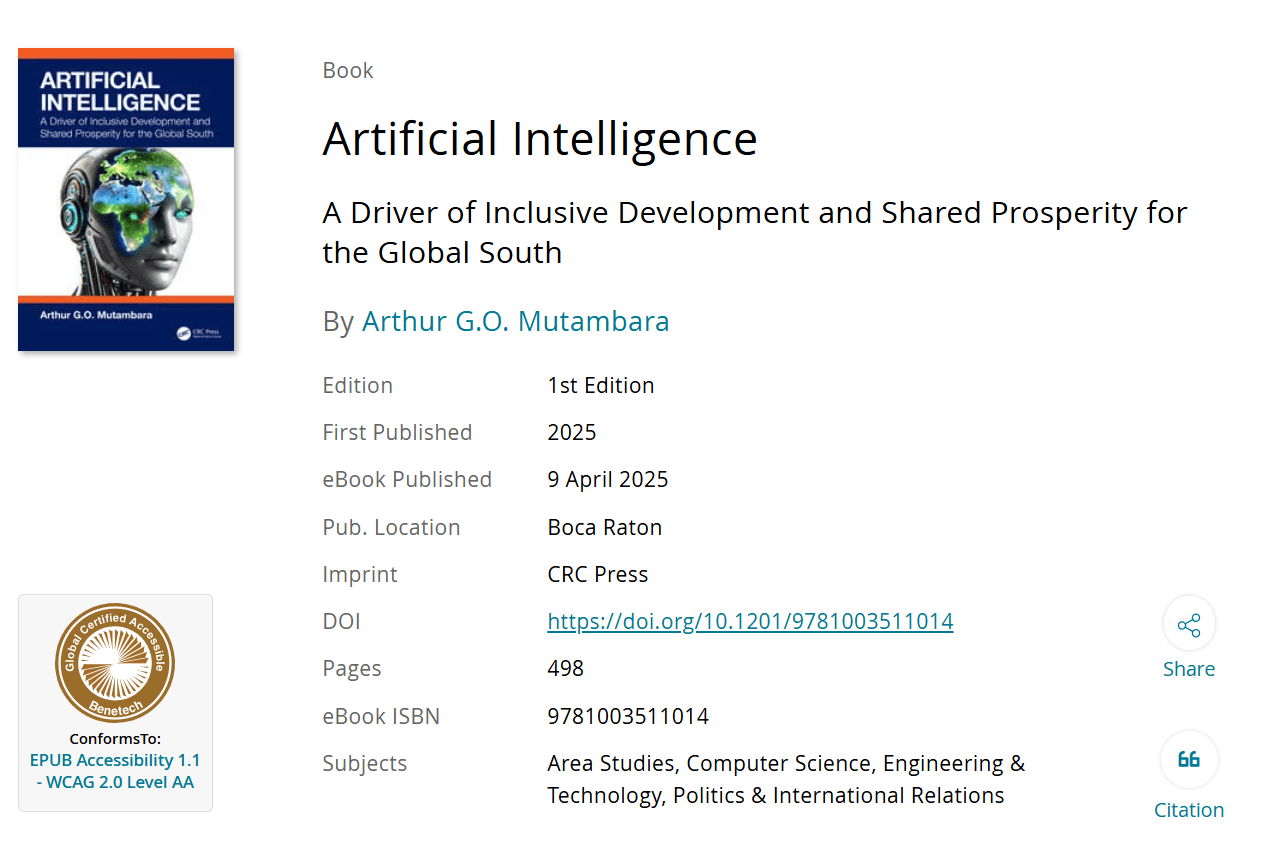The height and width of the screenshot is (851, 1288).
Task: Click the CRC Press imprint value
Action: [598, 574]
